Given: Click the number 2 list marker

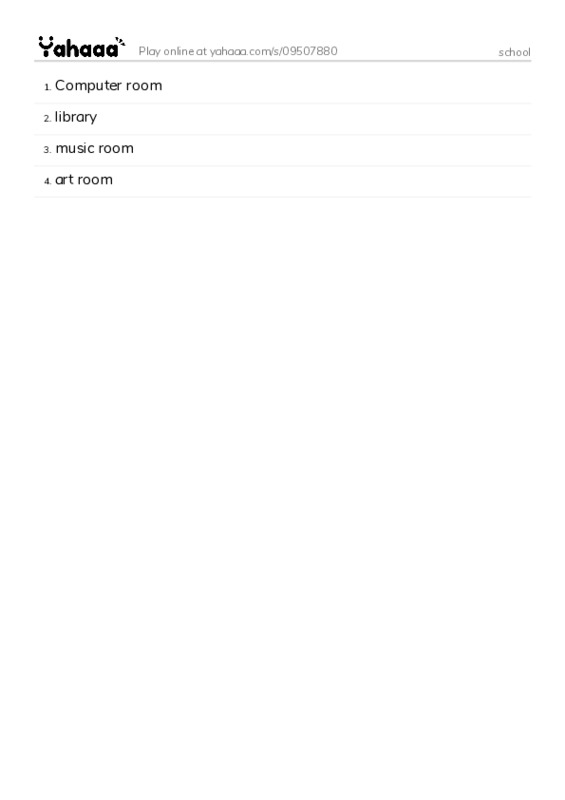Looking at the screenshot, I should point(47,119).
